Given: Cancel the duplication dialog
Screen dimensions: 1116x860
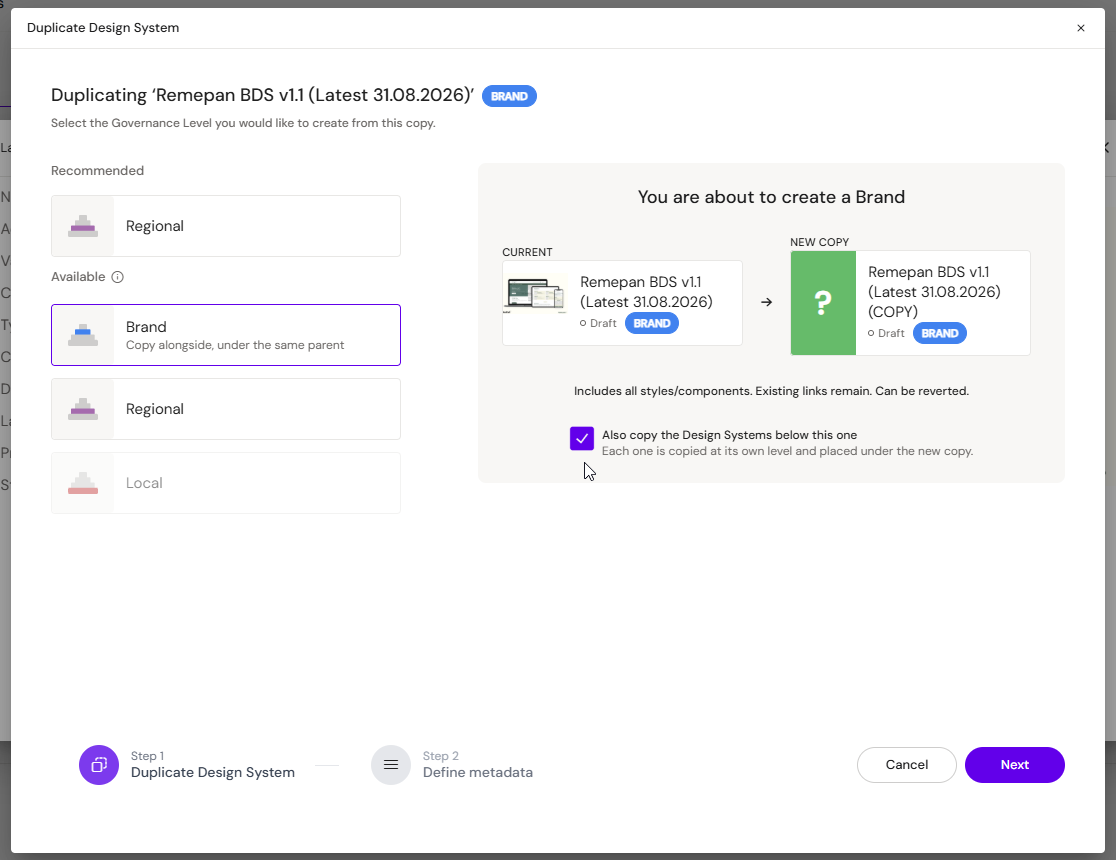Looking at the screenshot, I should click(x=906, y=765).
